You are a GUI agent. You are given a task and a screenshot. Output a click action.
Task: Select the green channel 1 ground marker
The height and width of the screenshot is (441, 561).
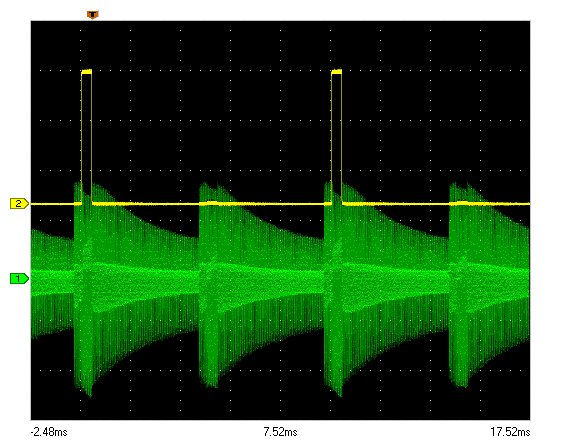tap(19, 278)
